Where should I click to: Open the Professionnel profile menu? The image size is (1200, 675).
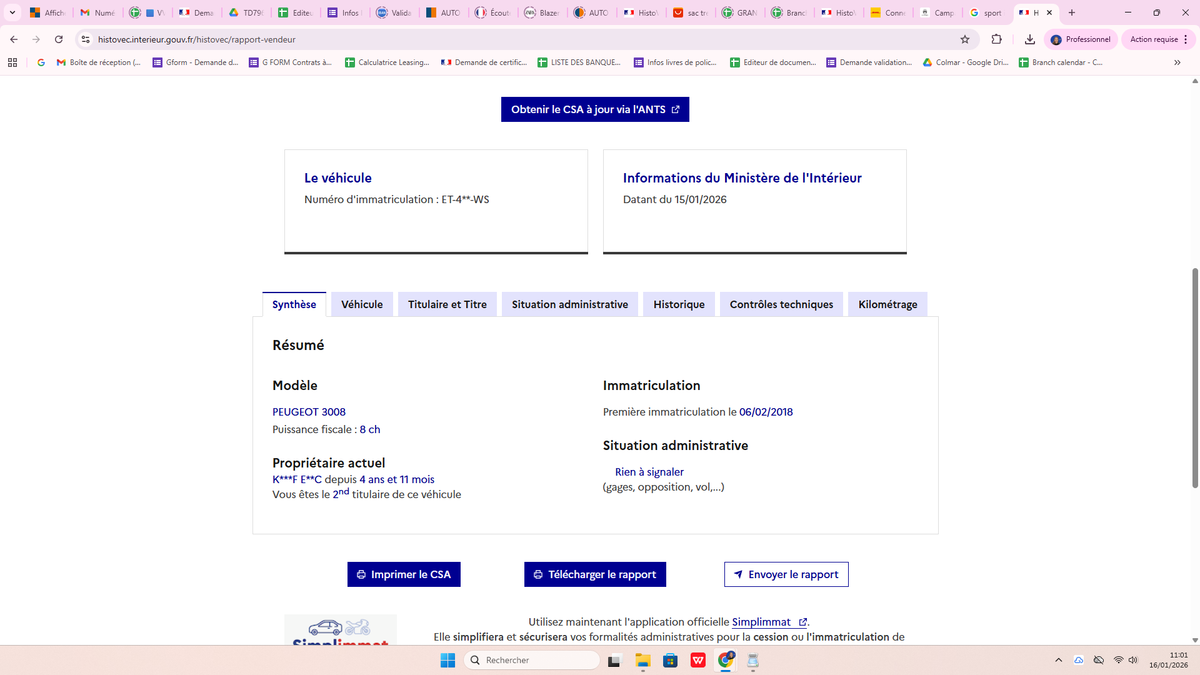coord(1081,39)
